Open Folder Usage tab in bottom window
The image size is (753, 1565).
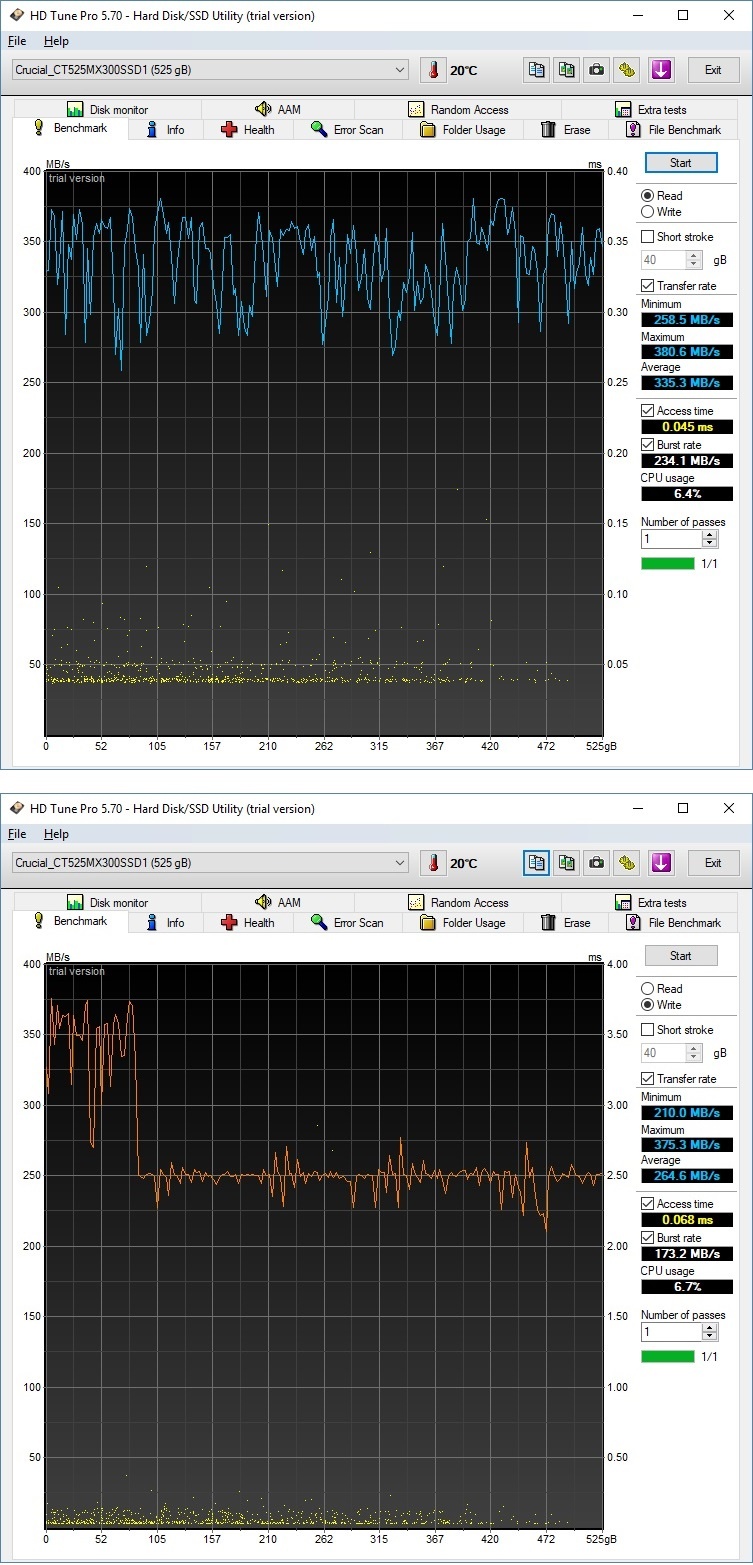click(x=463, y=923)
